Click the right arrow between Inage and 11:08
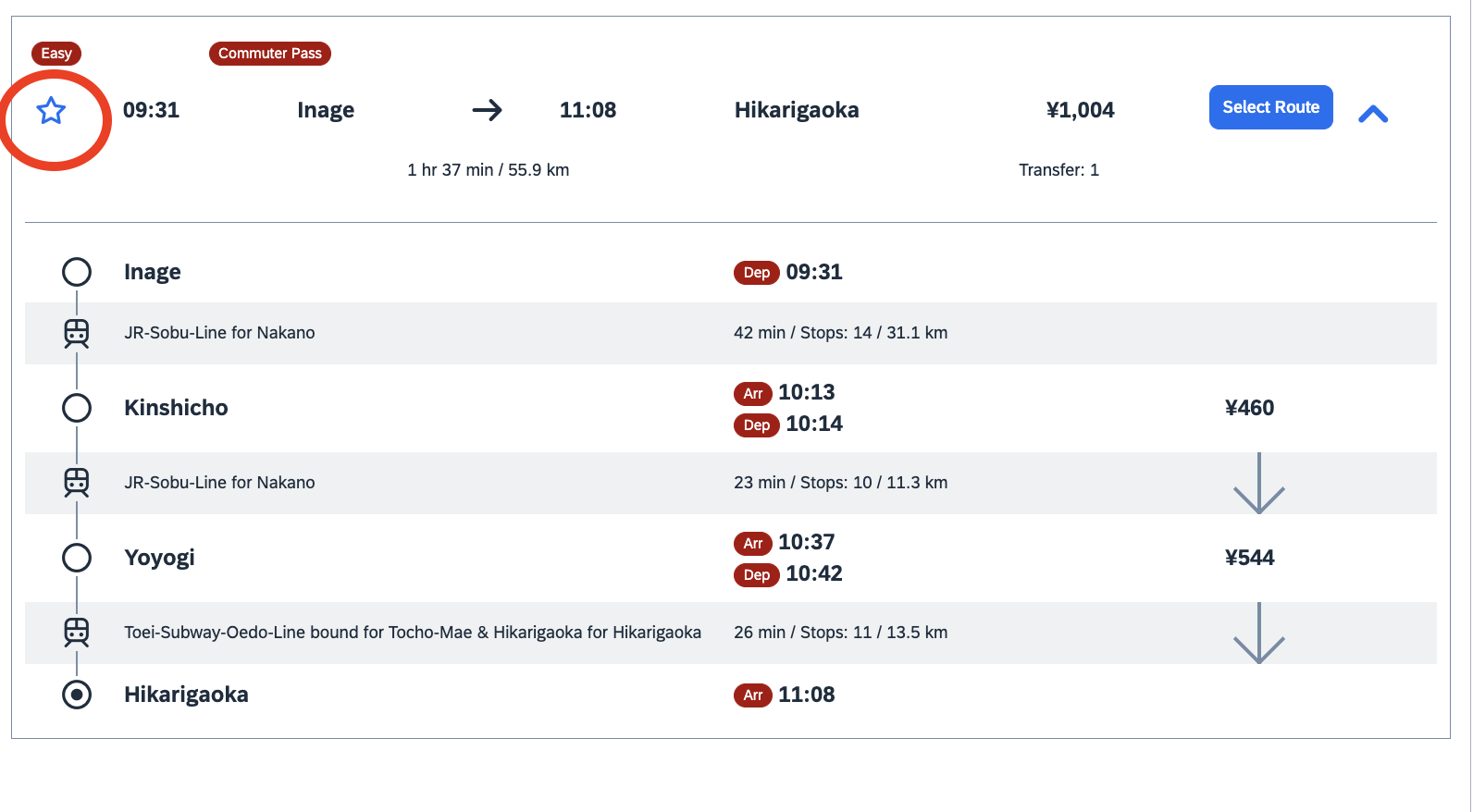The width and height of the screenshot is (1473, 812). tap(487, 111)
